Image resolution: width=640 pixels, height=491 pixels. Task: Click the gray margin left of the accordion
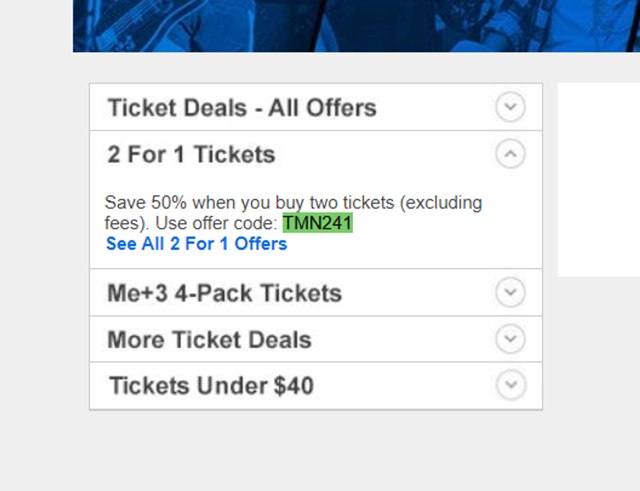pos(44,250)
